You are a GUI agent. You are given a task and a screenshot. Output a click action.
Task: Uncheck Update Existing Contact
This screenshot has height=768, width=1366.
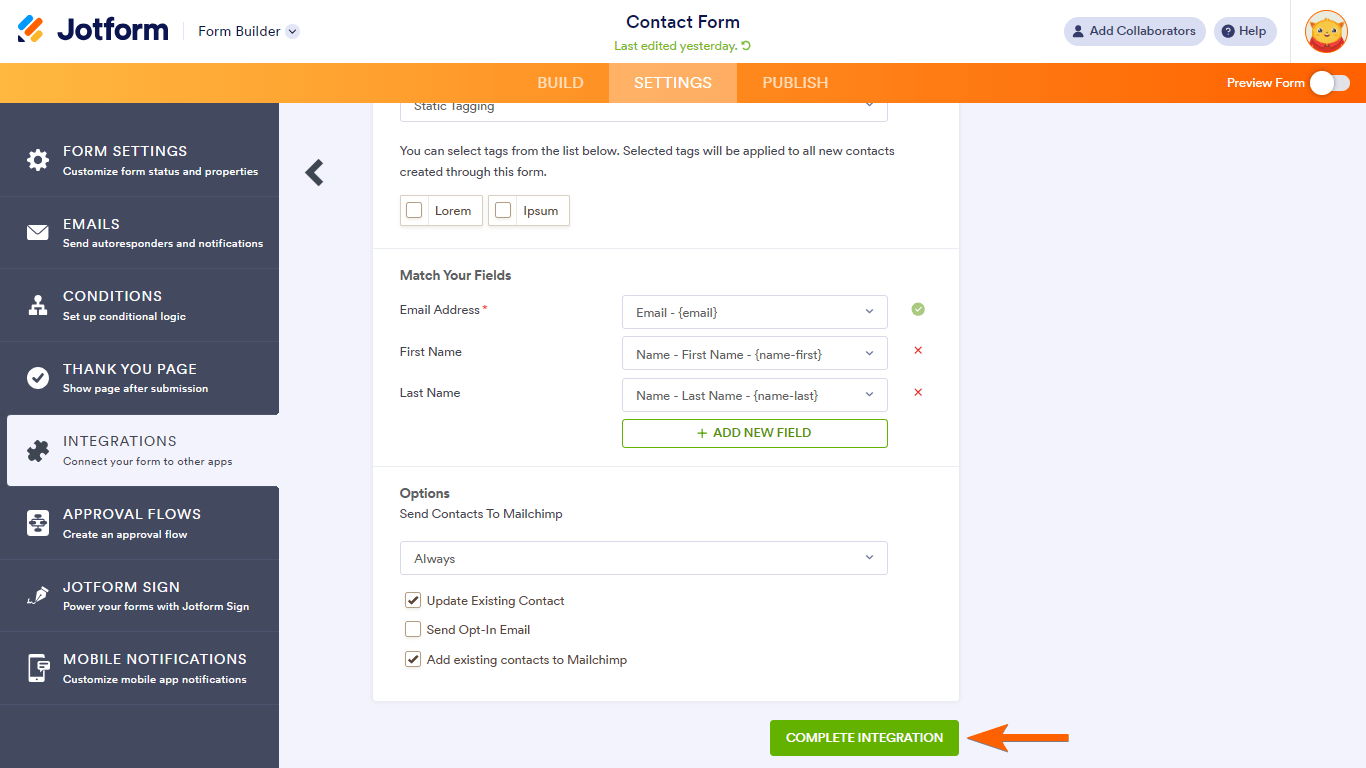(413, 600)
